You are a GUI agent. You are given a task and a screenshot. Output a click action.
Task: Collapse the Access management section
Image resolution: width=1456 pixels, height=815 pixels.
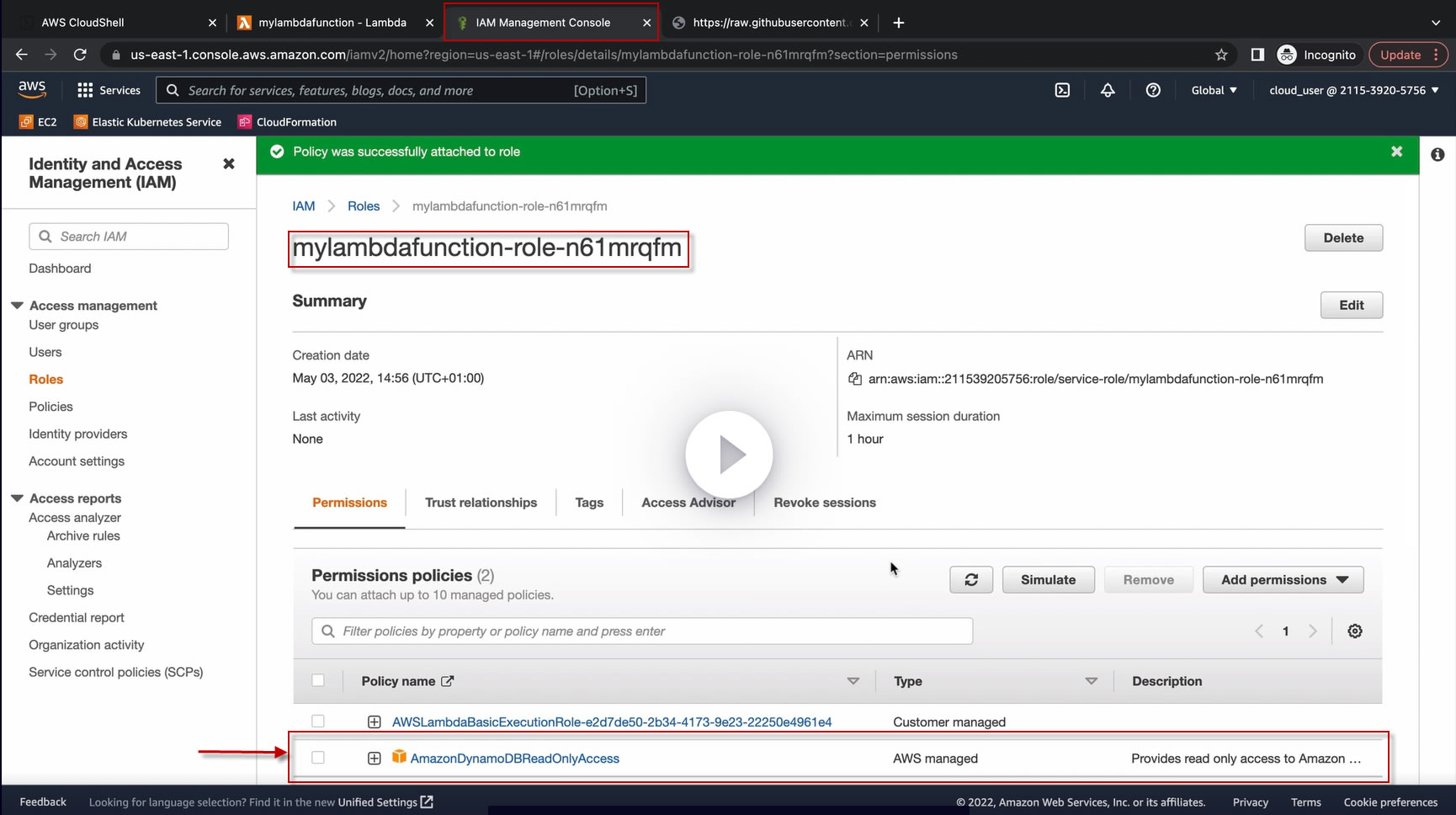coord(17,306)
